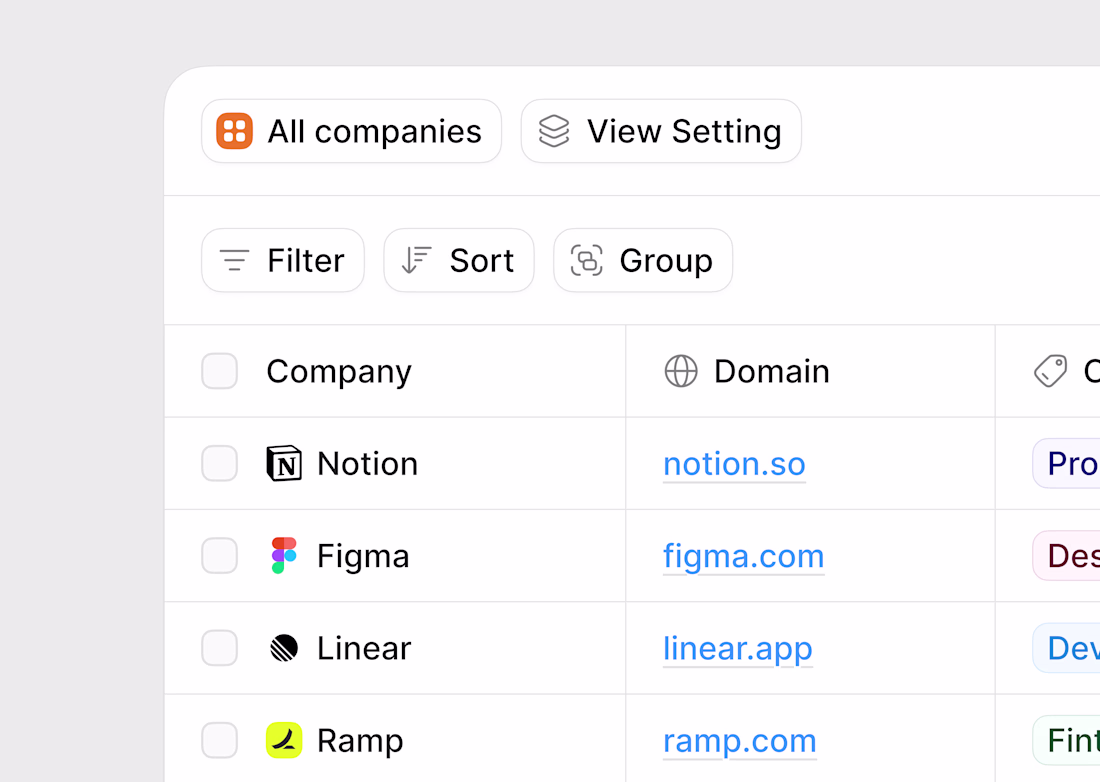The image size is (1100, 782).
Task: Open the All companies view
Action: point(351,131)
